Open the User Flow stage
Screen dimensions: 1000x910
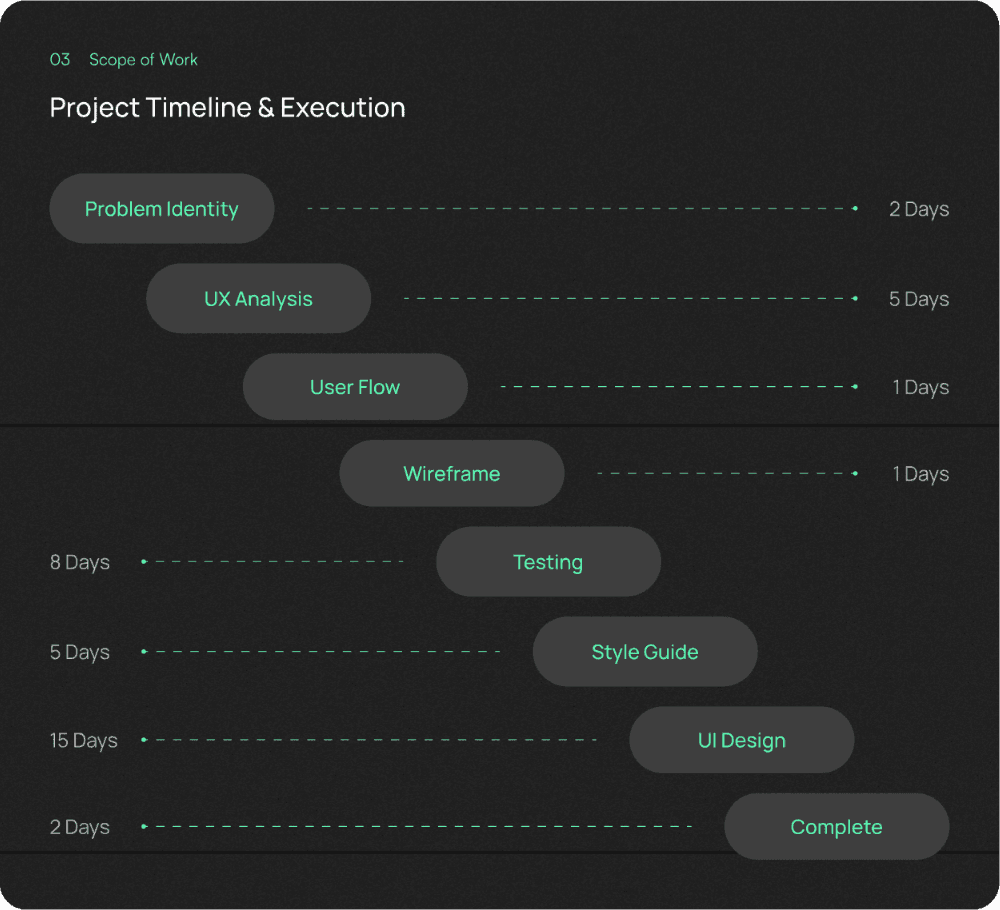355,387
